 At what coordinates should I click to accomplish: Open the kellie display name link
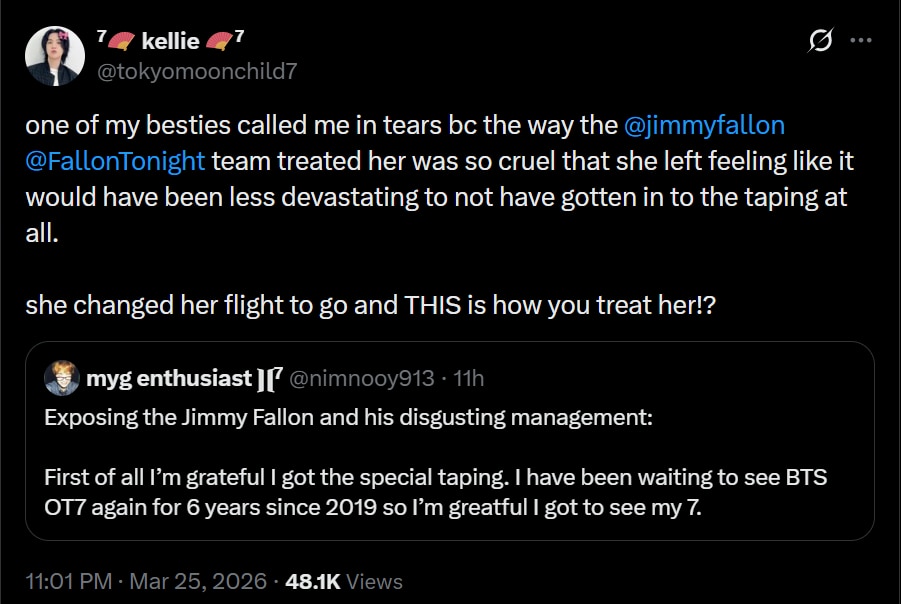(171, 41)
